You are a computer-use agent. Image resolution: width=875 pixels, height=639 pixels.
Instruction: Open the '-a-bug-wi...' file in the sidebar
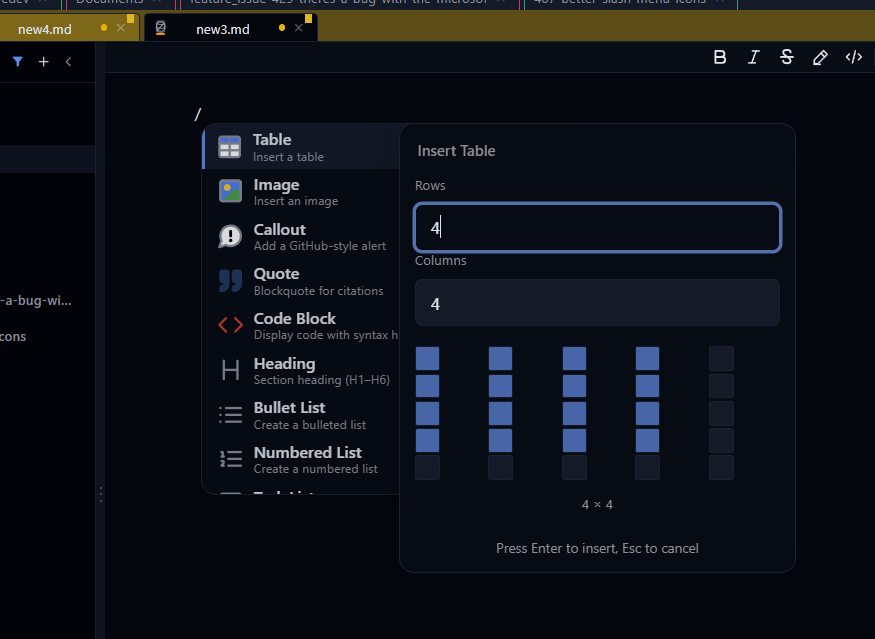pyautogui.click(x=36, y=300)
